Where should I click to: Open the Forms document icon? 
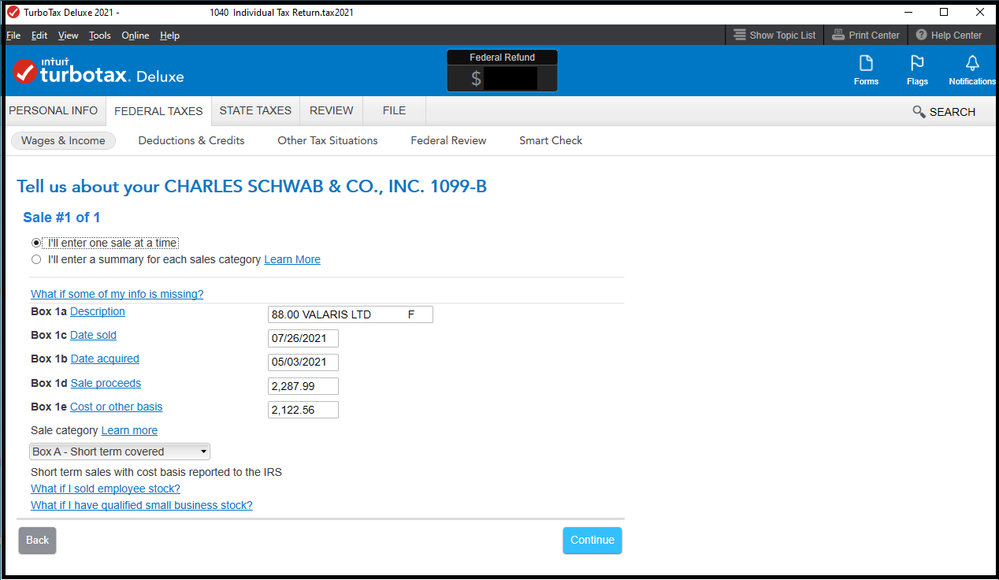coord(866,64)
